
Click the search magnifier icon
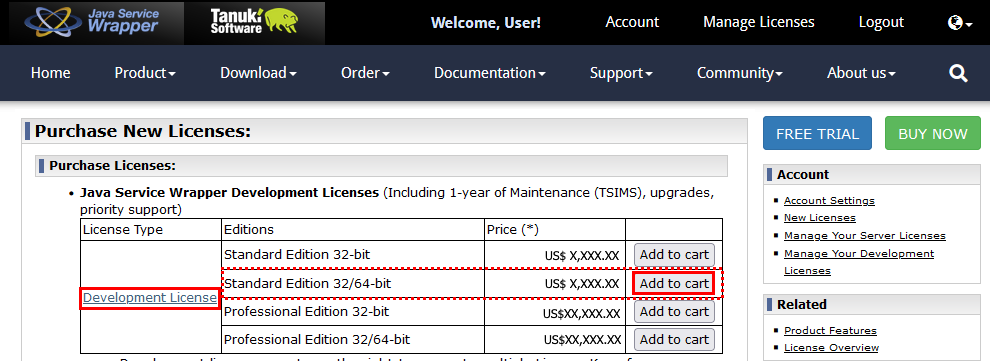[958, 73]
